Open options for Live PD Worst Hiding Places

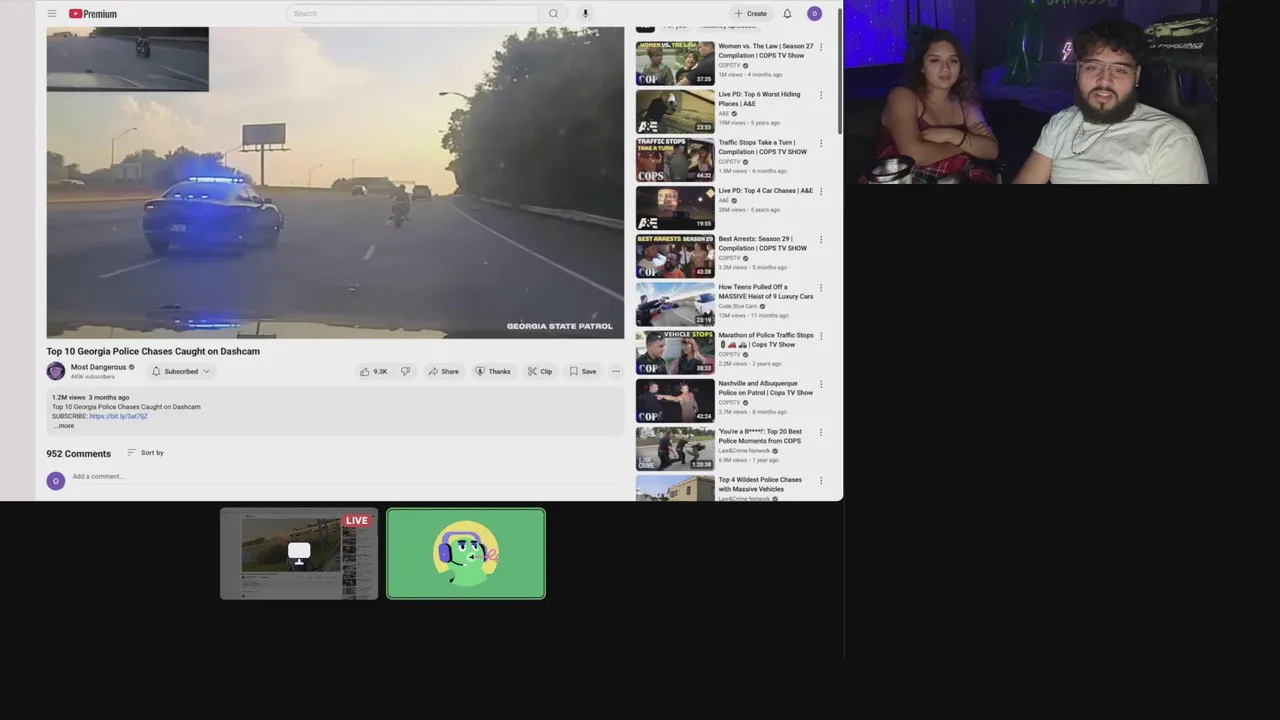[821, 95]
